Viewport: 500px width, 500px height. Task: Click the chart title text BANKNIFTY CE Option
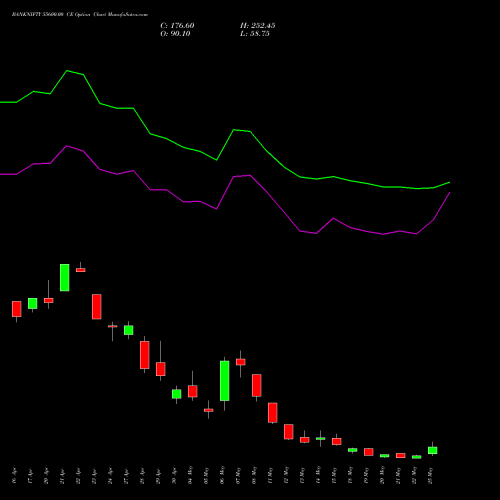tap(79, 14)
